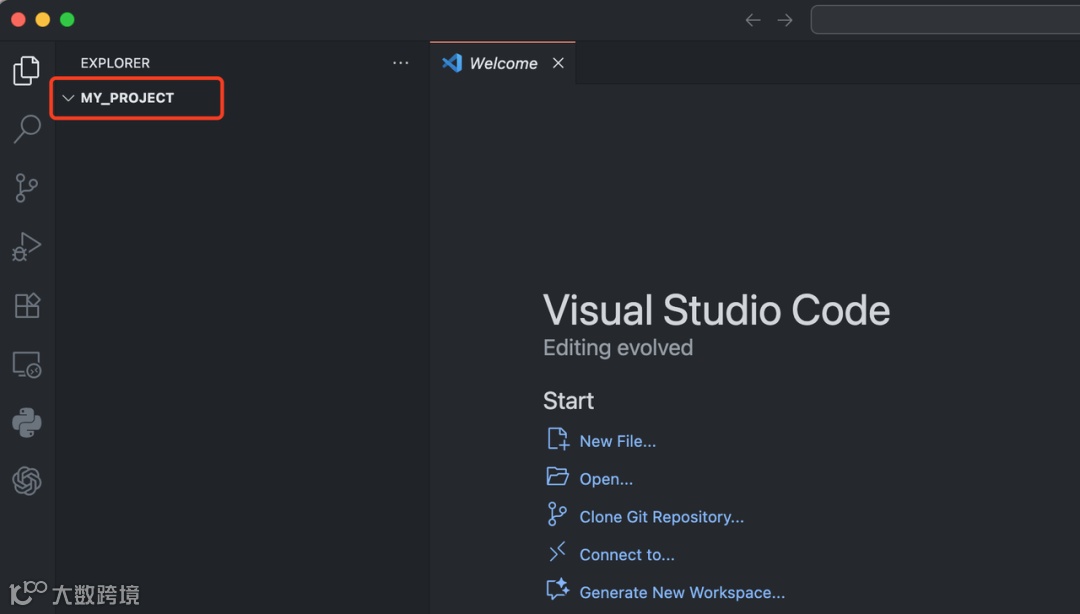This screenshot has width=1080, height=614.
Task: Click the Generate New Workspace... link
Action: click(682, 593)
